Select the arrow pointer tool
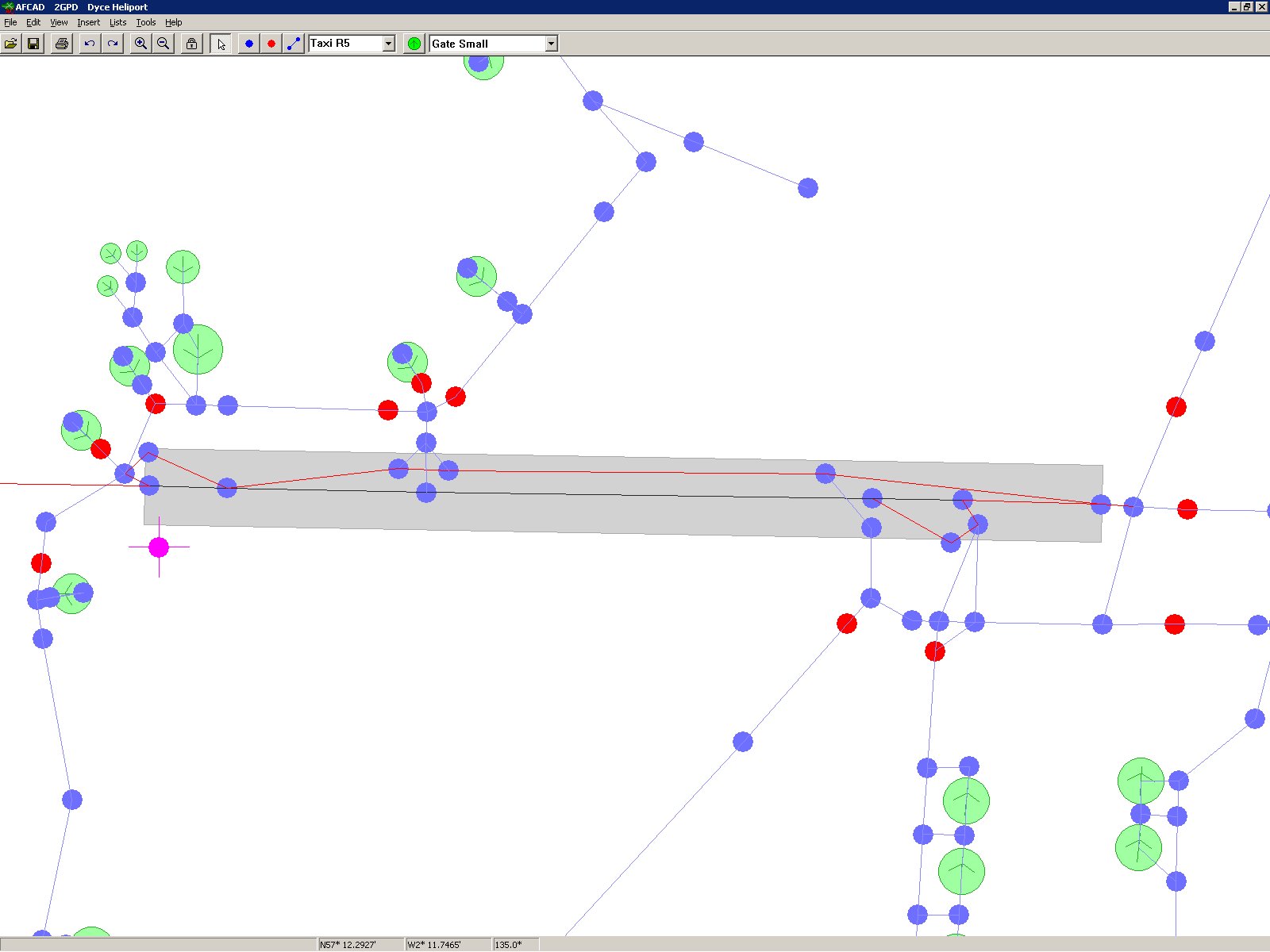Image resolution: width=1270 pixels, height=952 pixels. point(221,44)
